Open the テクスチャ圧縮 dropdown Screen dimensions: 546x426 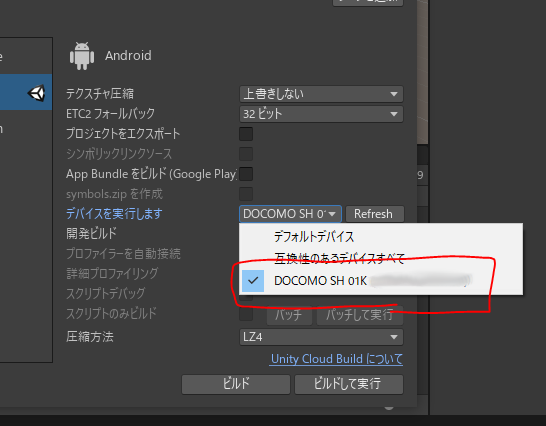(x=321, y=94)
